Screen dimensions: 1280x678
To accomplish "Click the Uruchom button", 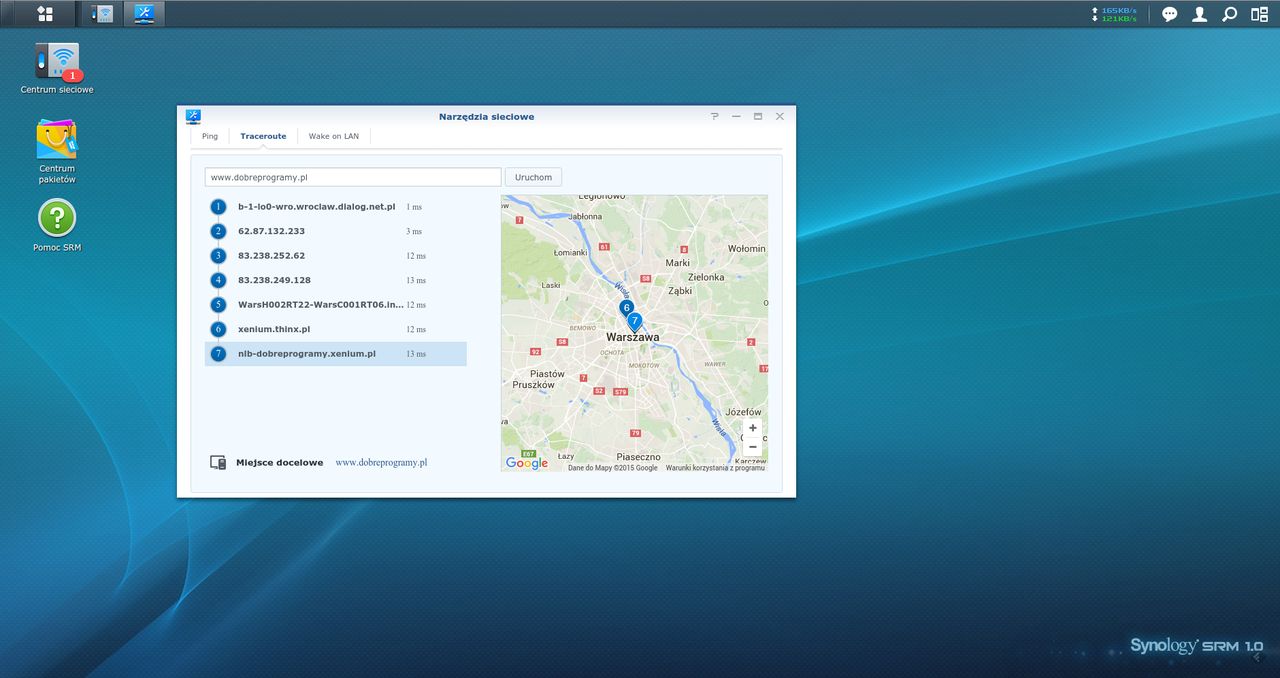I will [533, 177].
